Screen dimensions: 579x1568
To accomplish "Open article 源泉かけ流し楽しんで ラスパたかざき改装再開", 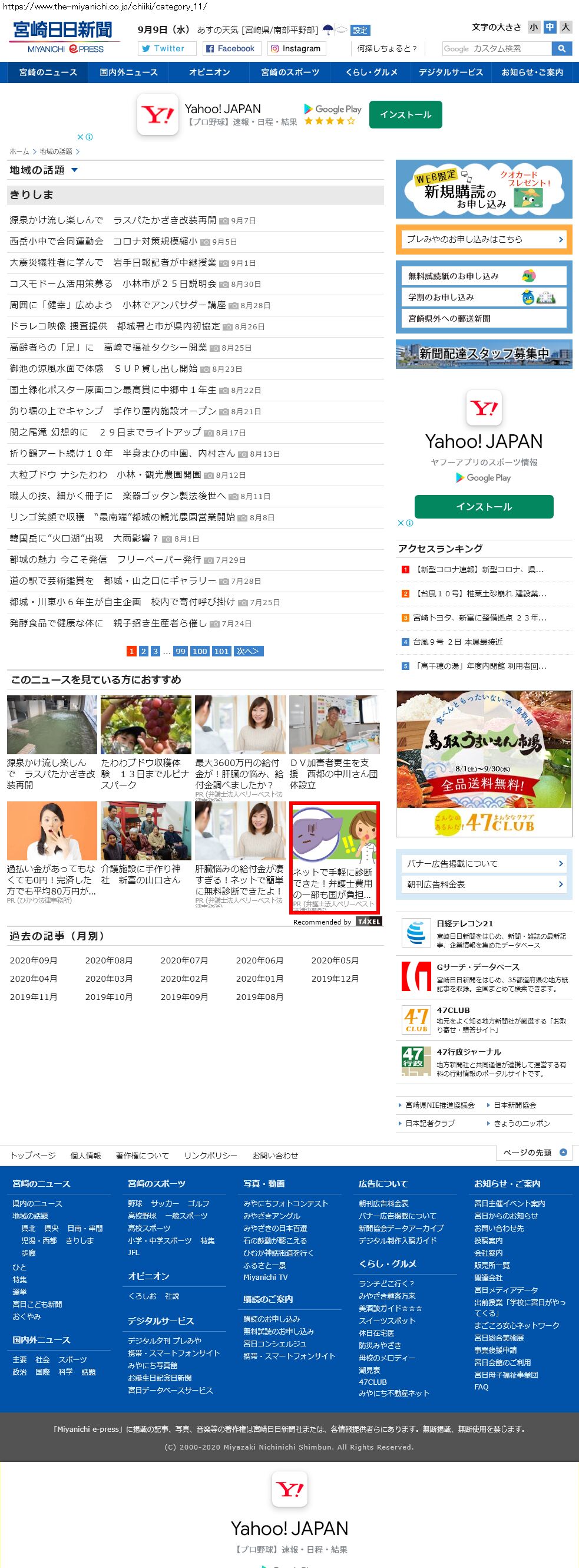I will point(113,220).
